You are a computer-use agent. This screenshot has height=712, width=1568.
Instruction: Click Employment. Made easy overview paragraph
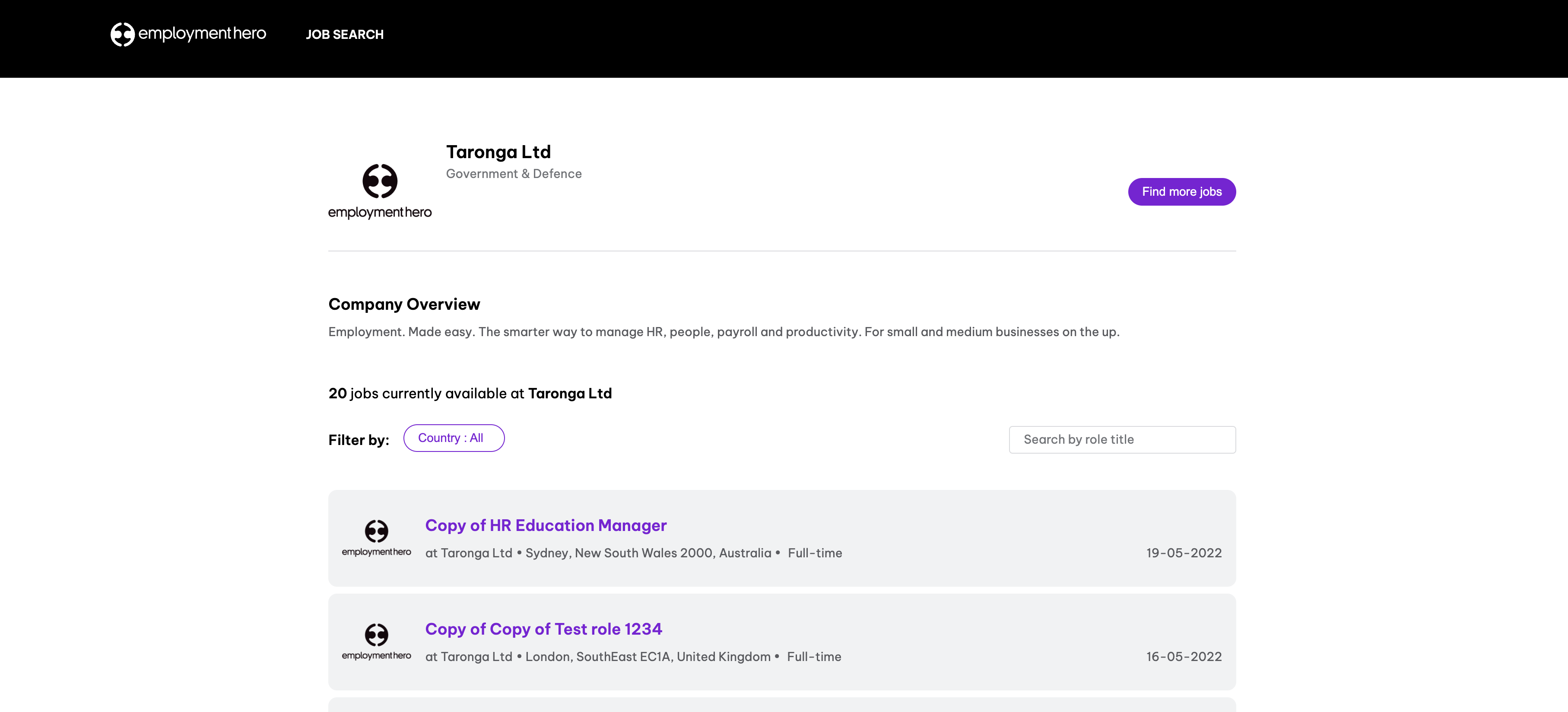[x=724, y=332]
